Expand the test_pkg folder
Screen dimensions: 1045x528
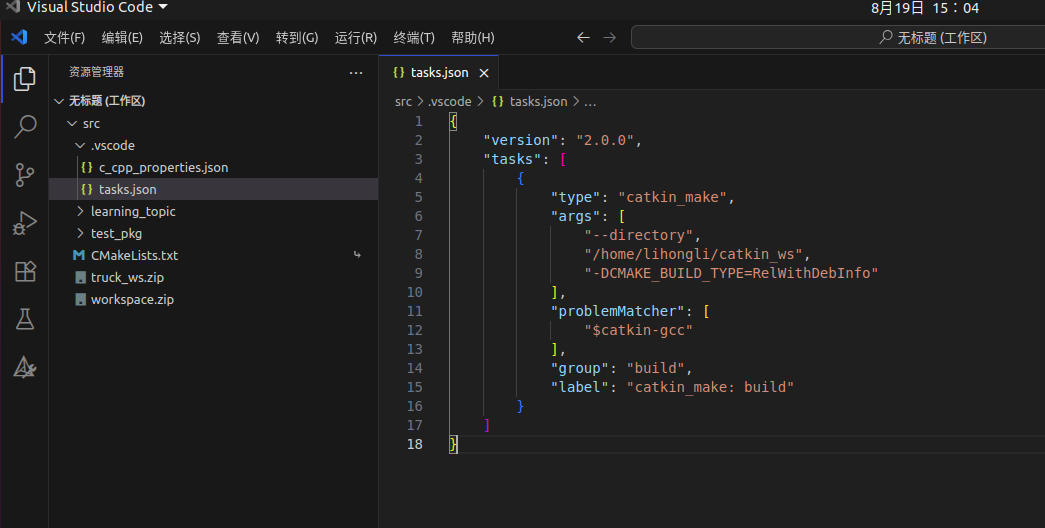tap(80, 233)
